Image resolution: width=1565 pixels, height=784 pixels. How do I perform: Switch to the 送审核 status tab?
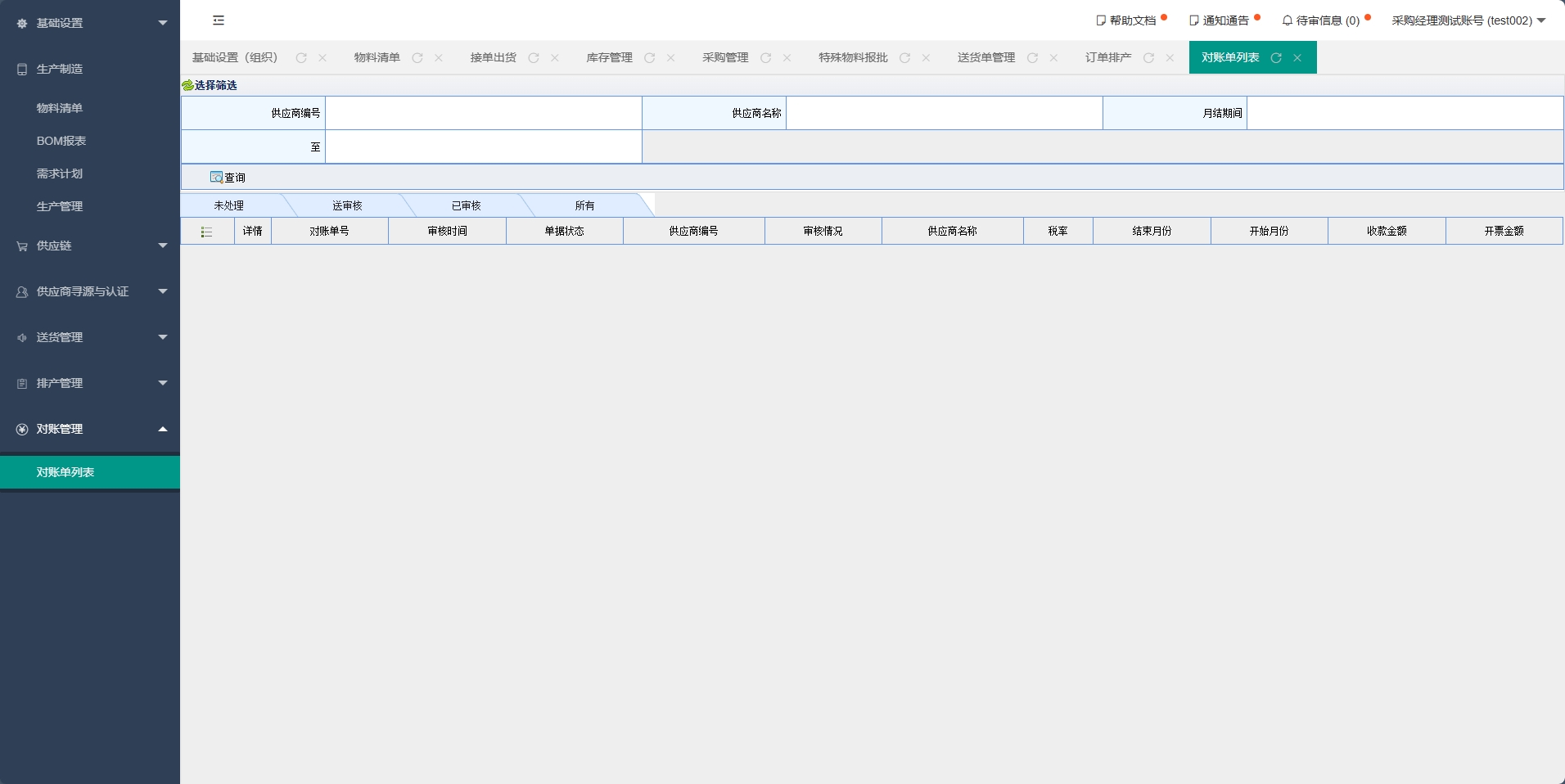coord(347,205)
